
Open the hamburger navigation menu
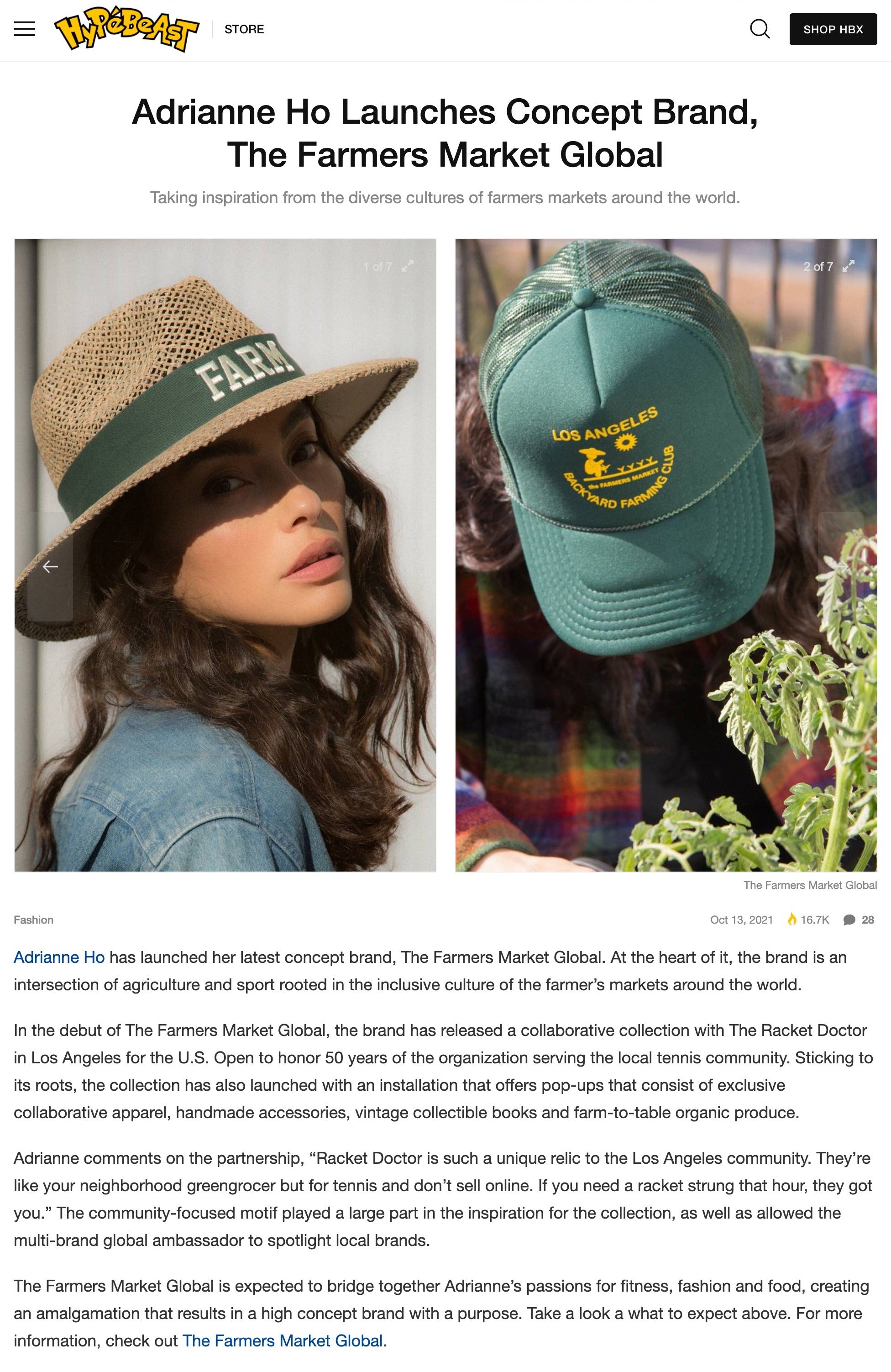[x=24, y=29]
